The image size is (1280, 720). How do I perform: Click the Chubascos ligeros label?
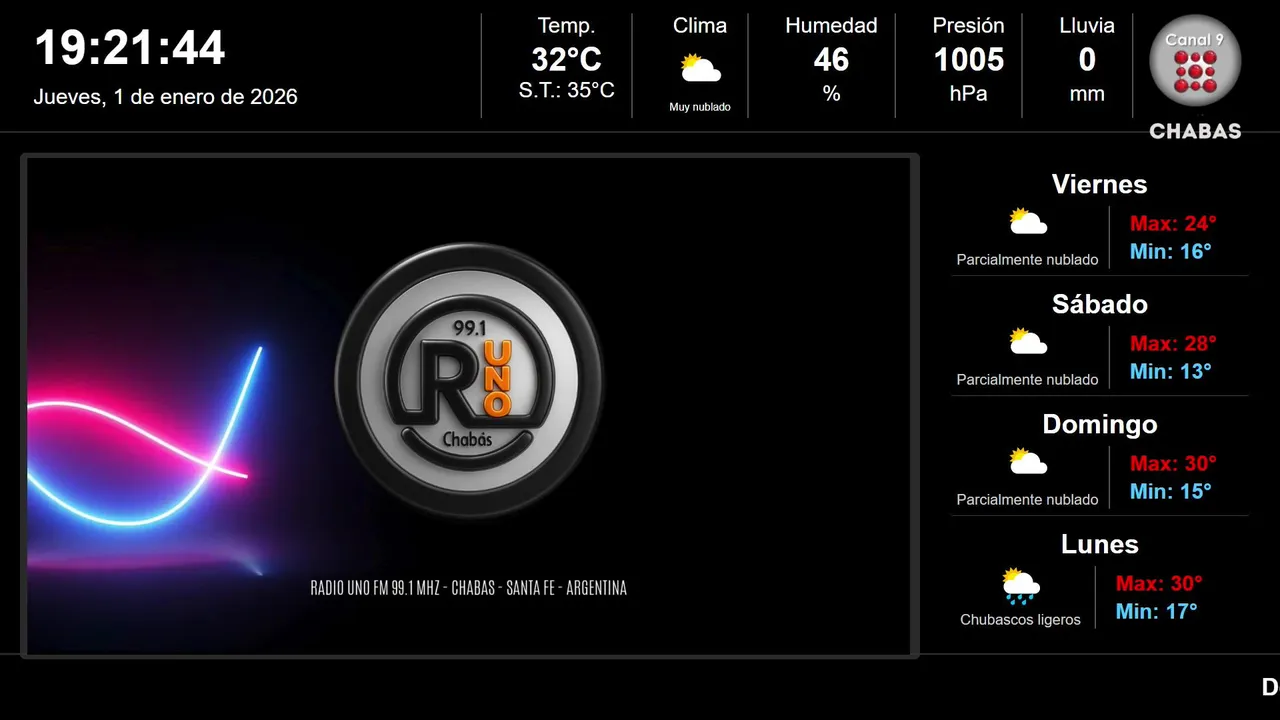pyautogui.click(x=1020, y=620)
